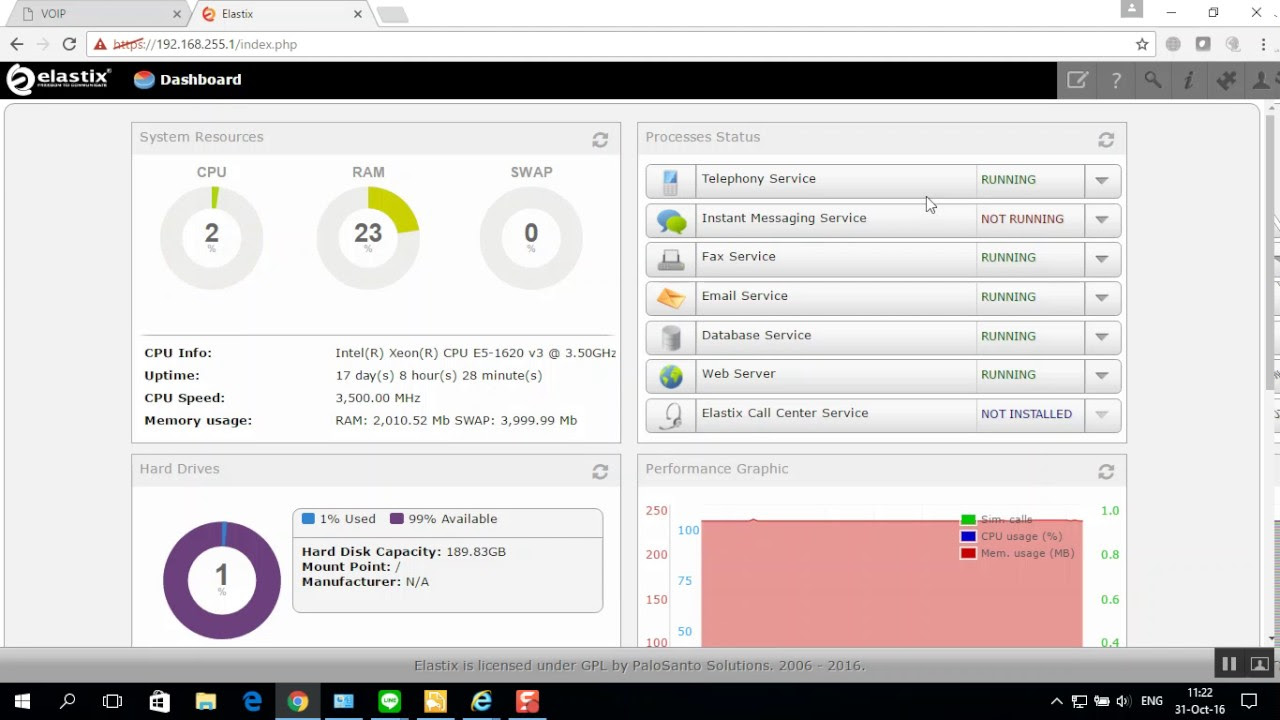Click the ENG language indicator

[x=1152, y=701]
